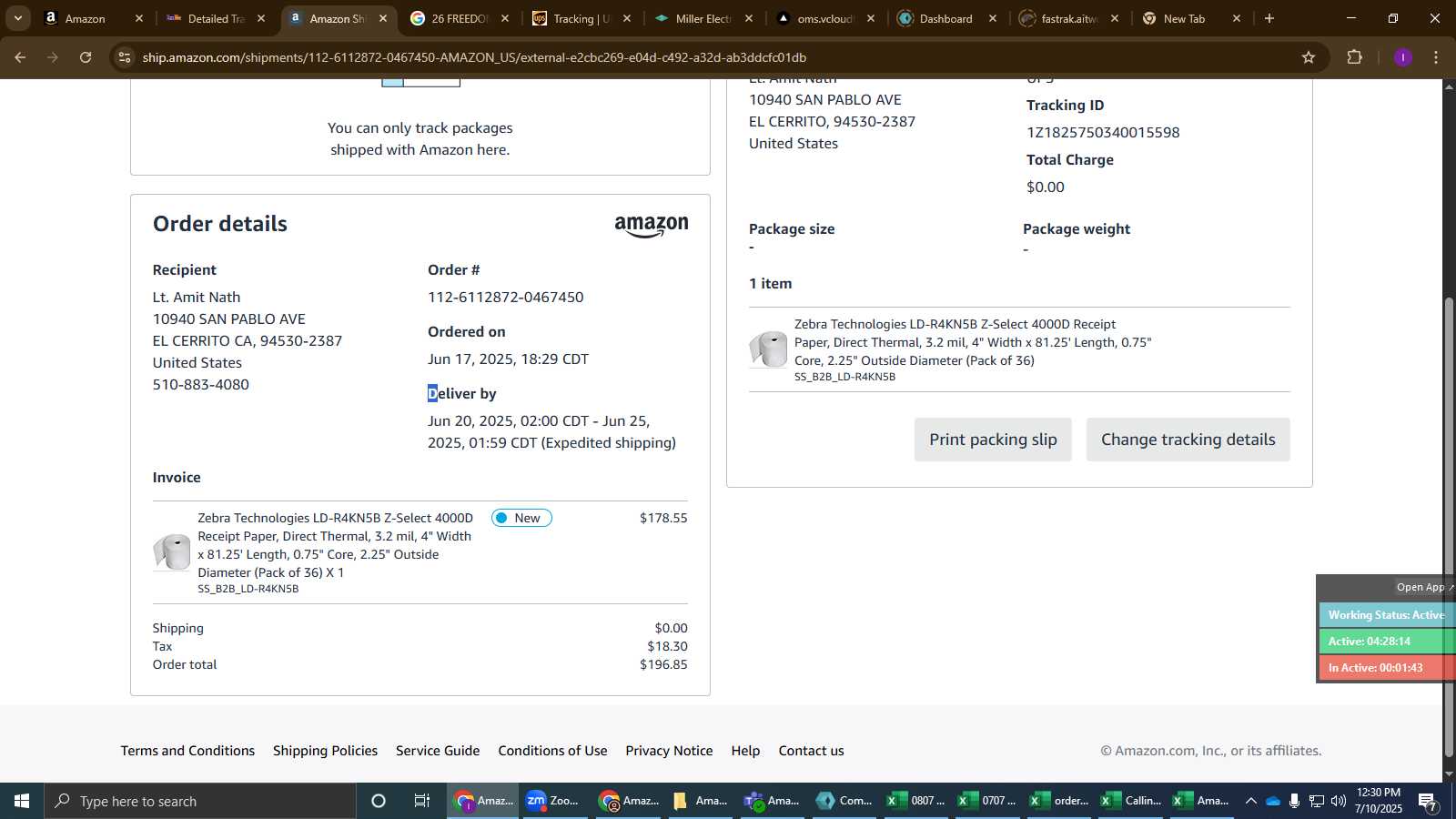Screen dimensions: 1456x819
Task: Bookmark this page with star icon
Action: pos(1309,57)
